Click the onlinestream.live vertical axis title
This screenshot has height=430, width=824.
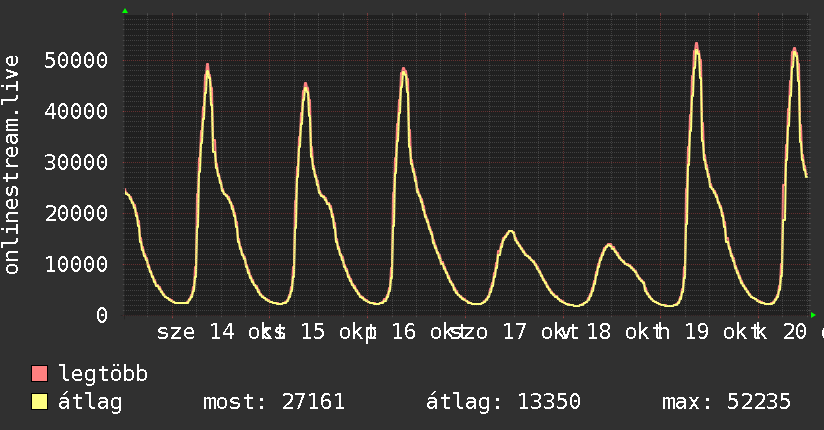pyautogui.click(x=11, y=165)
